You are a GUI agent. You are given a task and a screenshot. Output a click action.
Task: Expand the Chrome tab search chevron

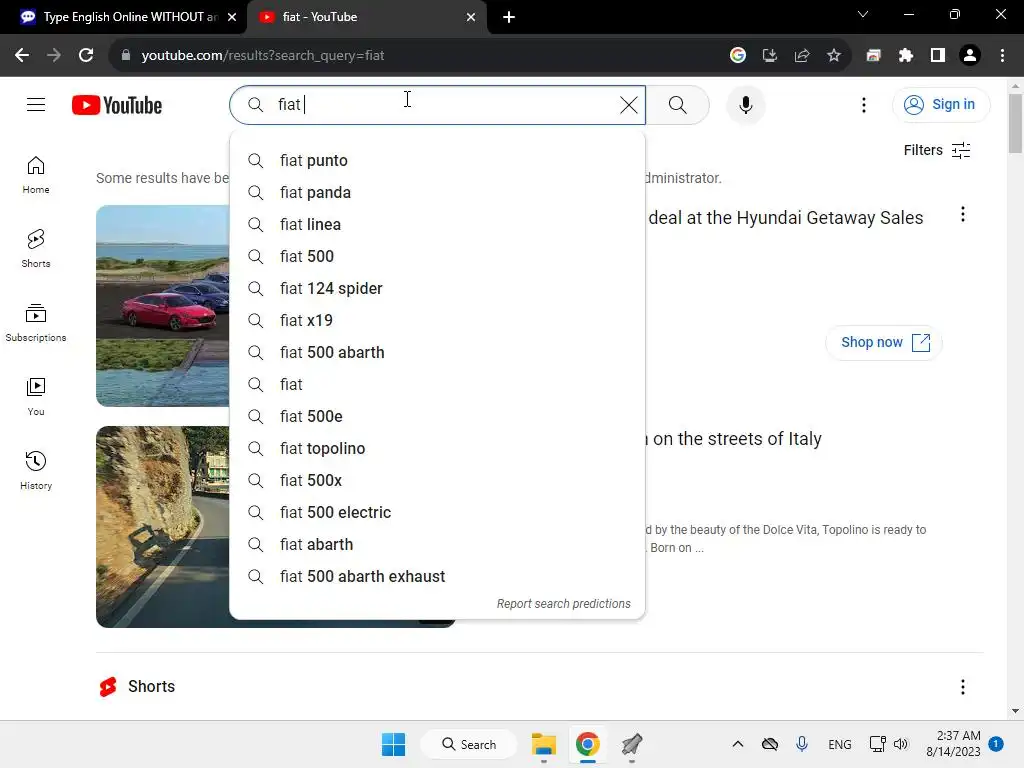[x=863, y=14]
